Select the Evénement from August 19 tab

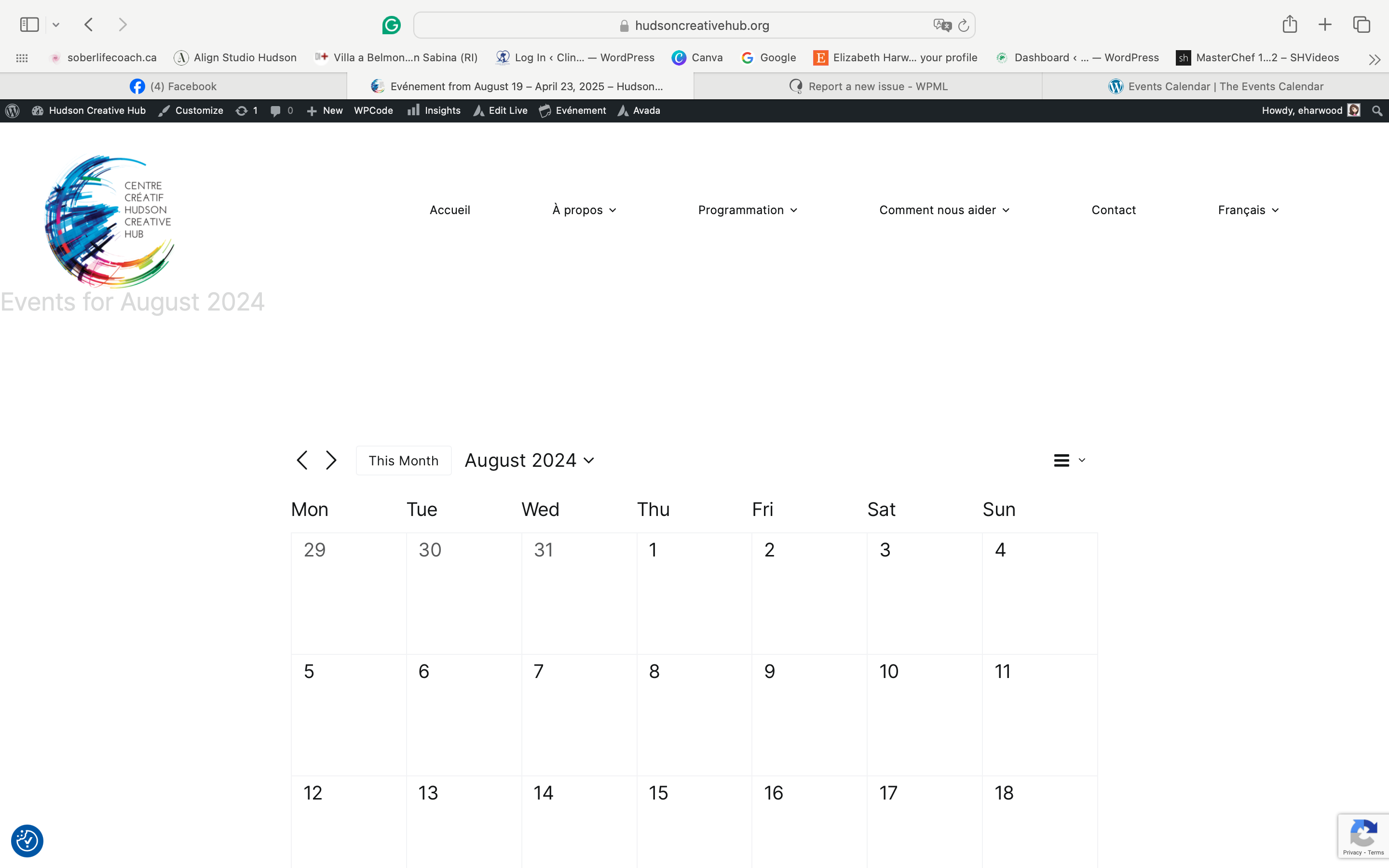pyautogui.click(x=520, y=86)
